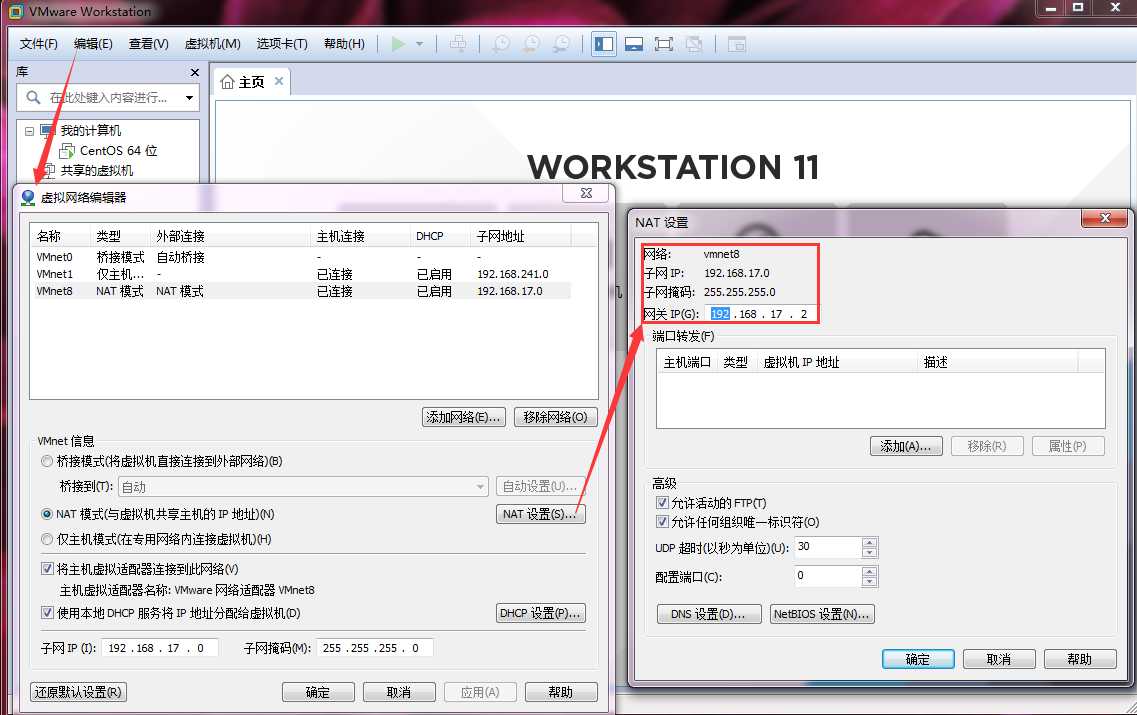The width and height of the screenshot is (1137, 715).
Task: Click the library search magnifier icon
Action: click(x=33, y=97)
